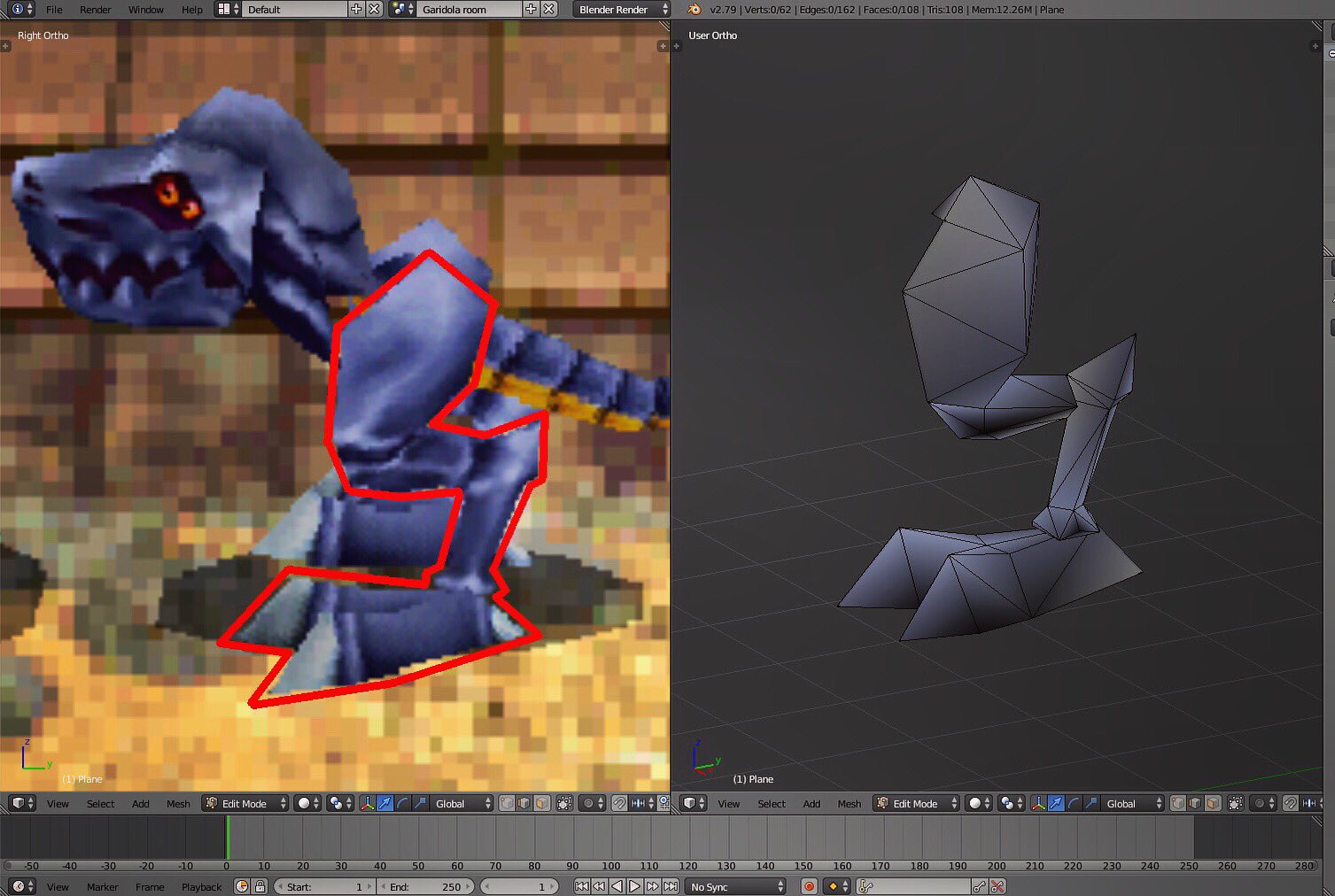
Task: Toggle the 3D manipulator in right viewport
Action: [1039, 803]
